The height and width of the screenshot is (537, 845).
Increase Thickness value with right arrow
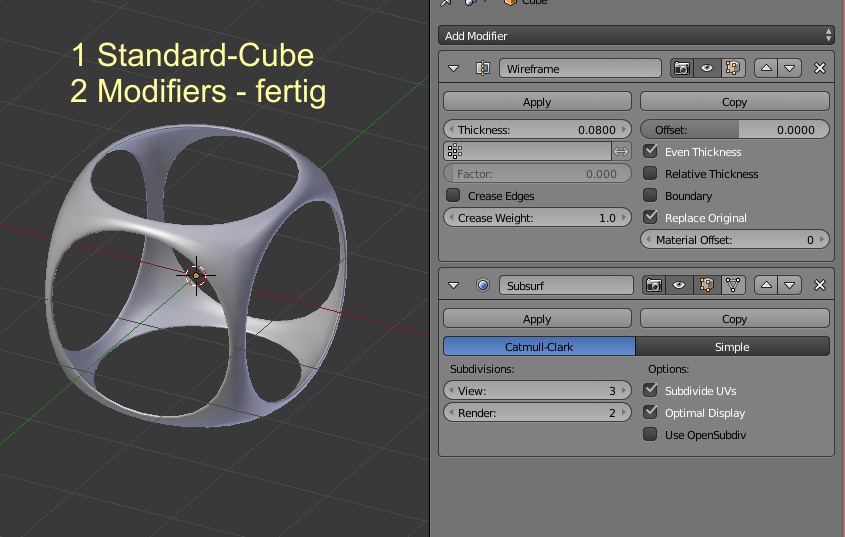point(624,129)
